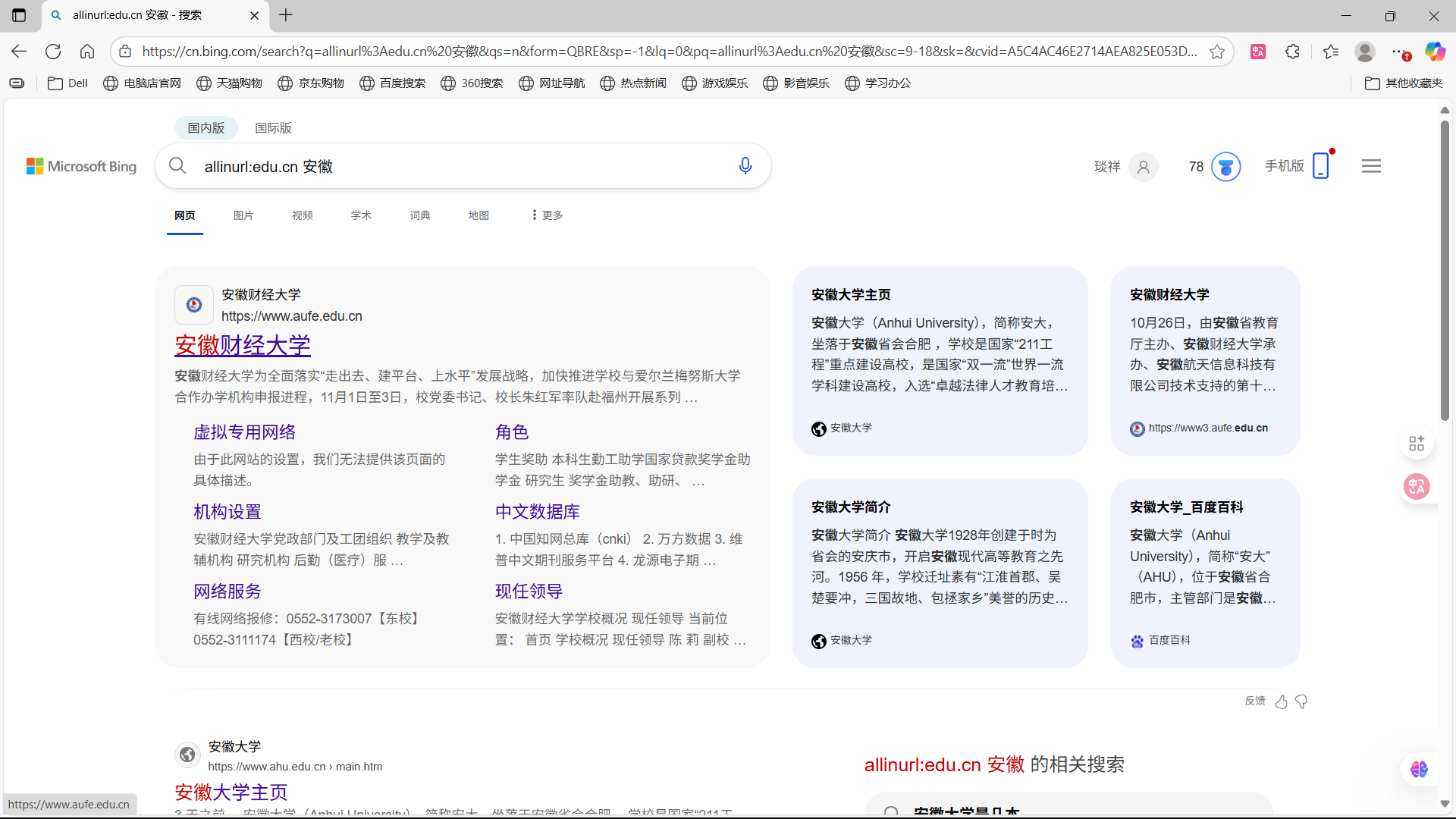This screenshot has width=1456, height=819.
Task: Click the mobile version phone icon
Action: [x=1320, y=166]
